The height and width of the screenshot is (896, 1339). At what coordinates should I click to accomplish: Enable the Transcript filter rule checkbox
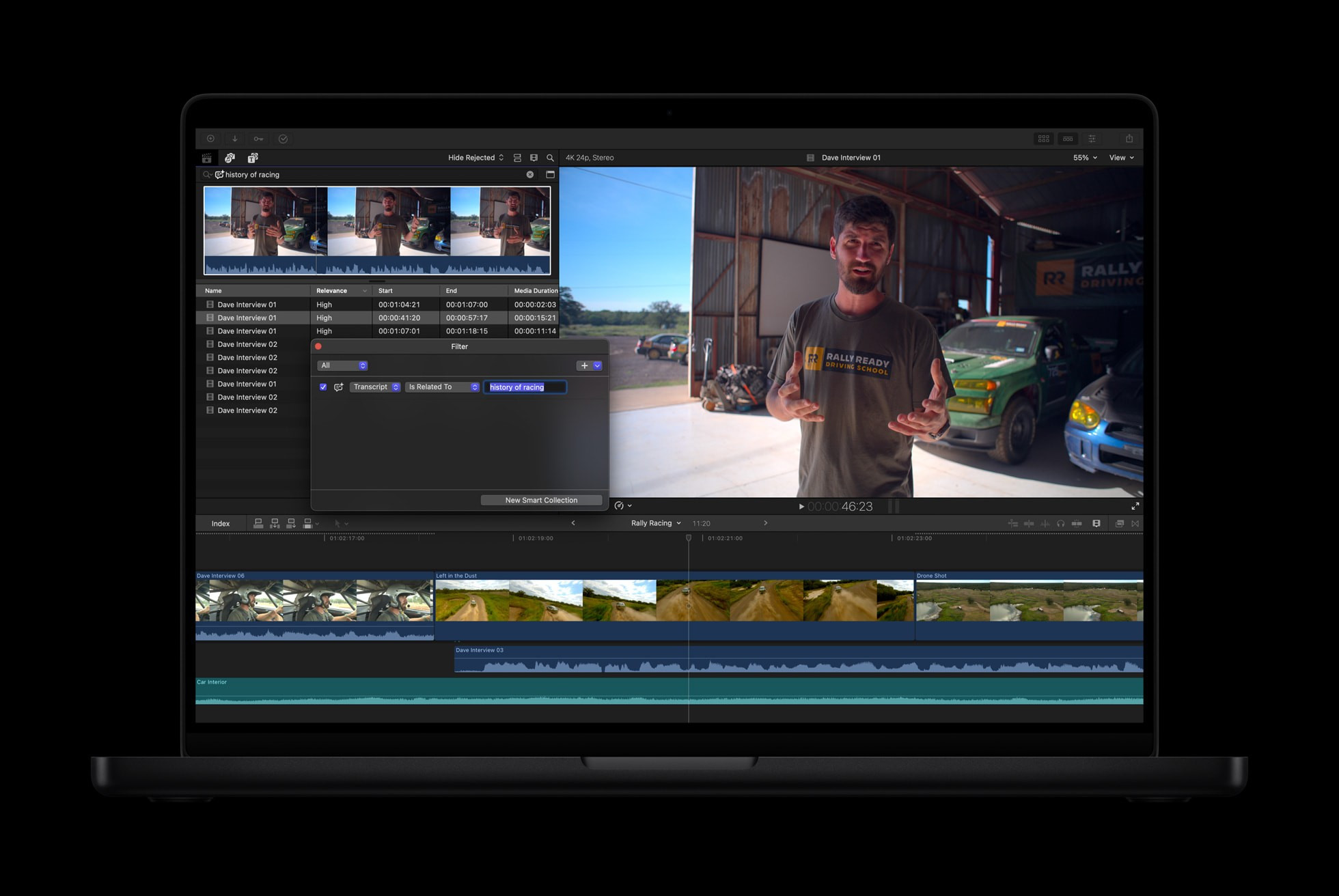coord(323,387)
